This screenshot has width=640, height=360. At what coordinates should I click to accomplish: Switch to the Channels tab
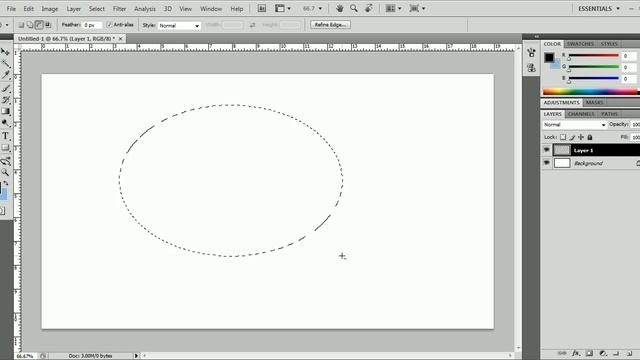pos(581,114)
